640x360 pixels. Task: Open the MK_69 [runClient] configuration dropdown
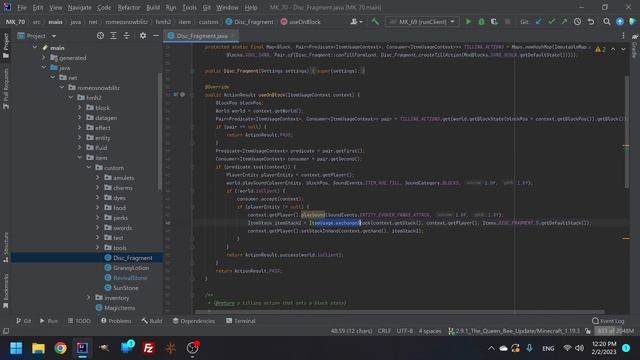(x=422, y=22)
